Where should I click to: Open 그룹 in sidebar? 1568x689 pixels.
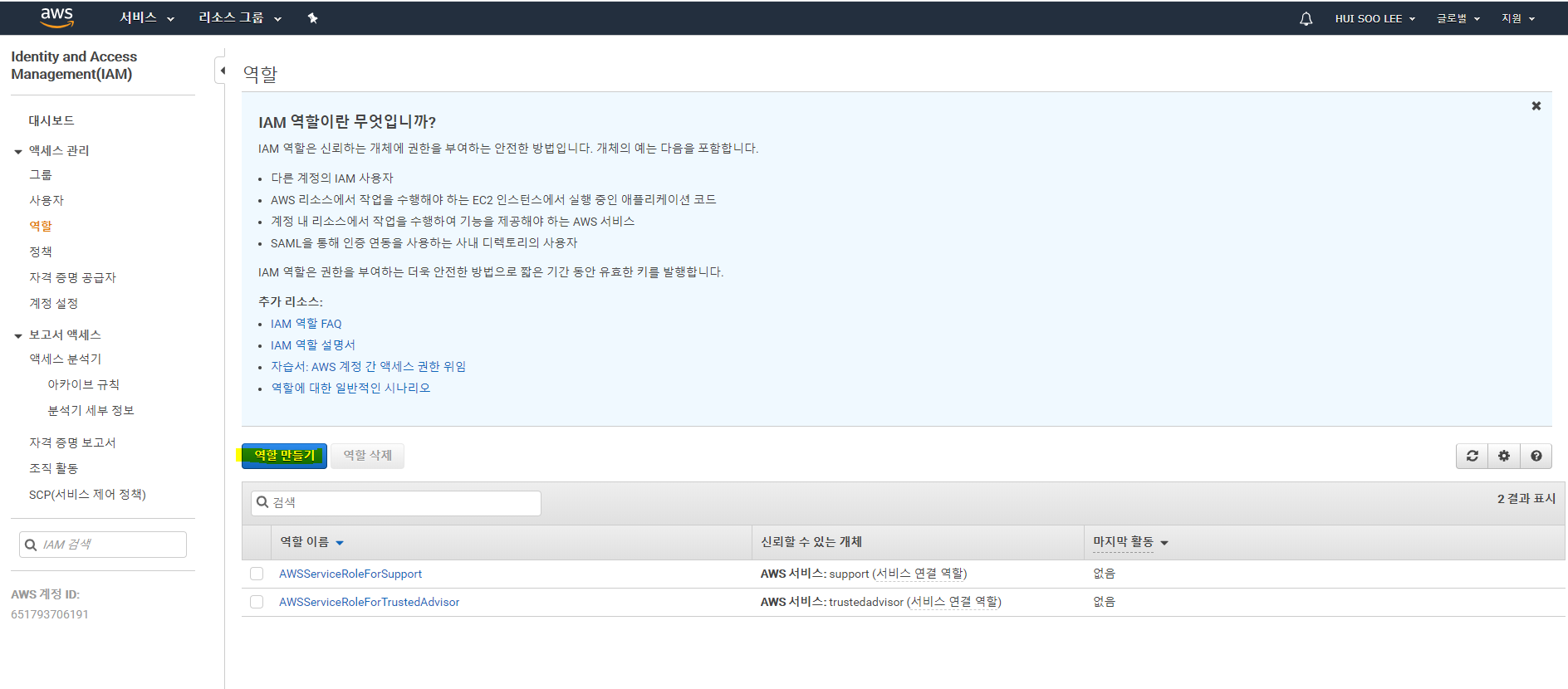click(x=41, y=174)
